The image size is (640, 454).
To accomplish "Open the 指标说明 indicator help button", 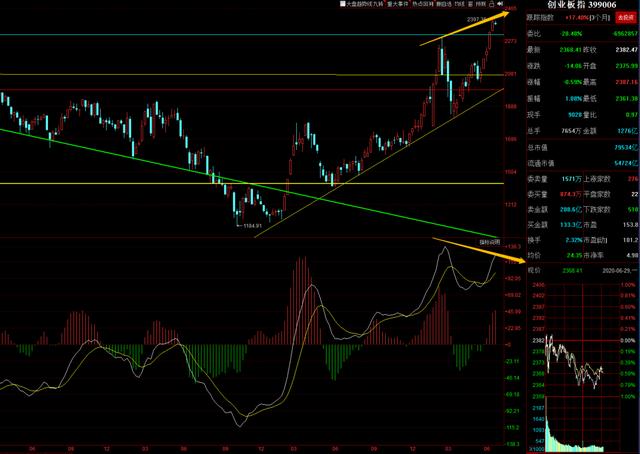I will point(489,242).
